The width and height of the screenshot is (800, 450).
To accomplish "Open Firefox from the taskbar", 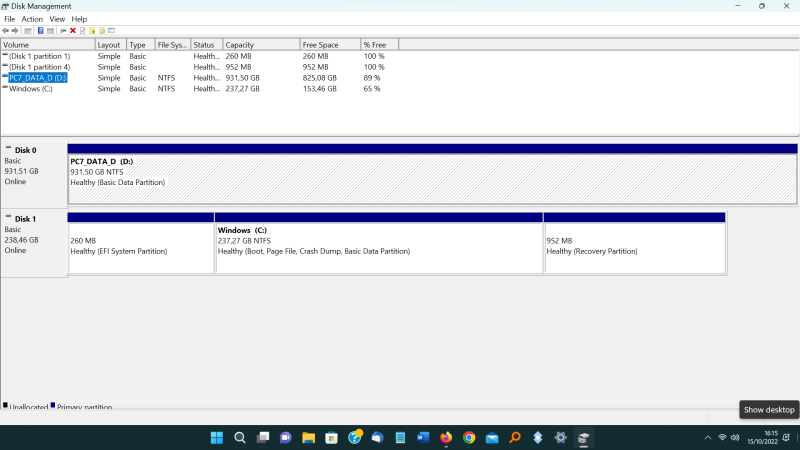I will [446, 438].
